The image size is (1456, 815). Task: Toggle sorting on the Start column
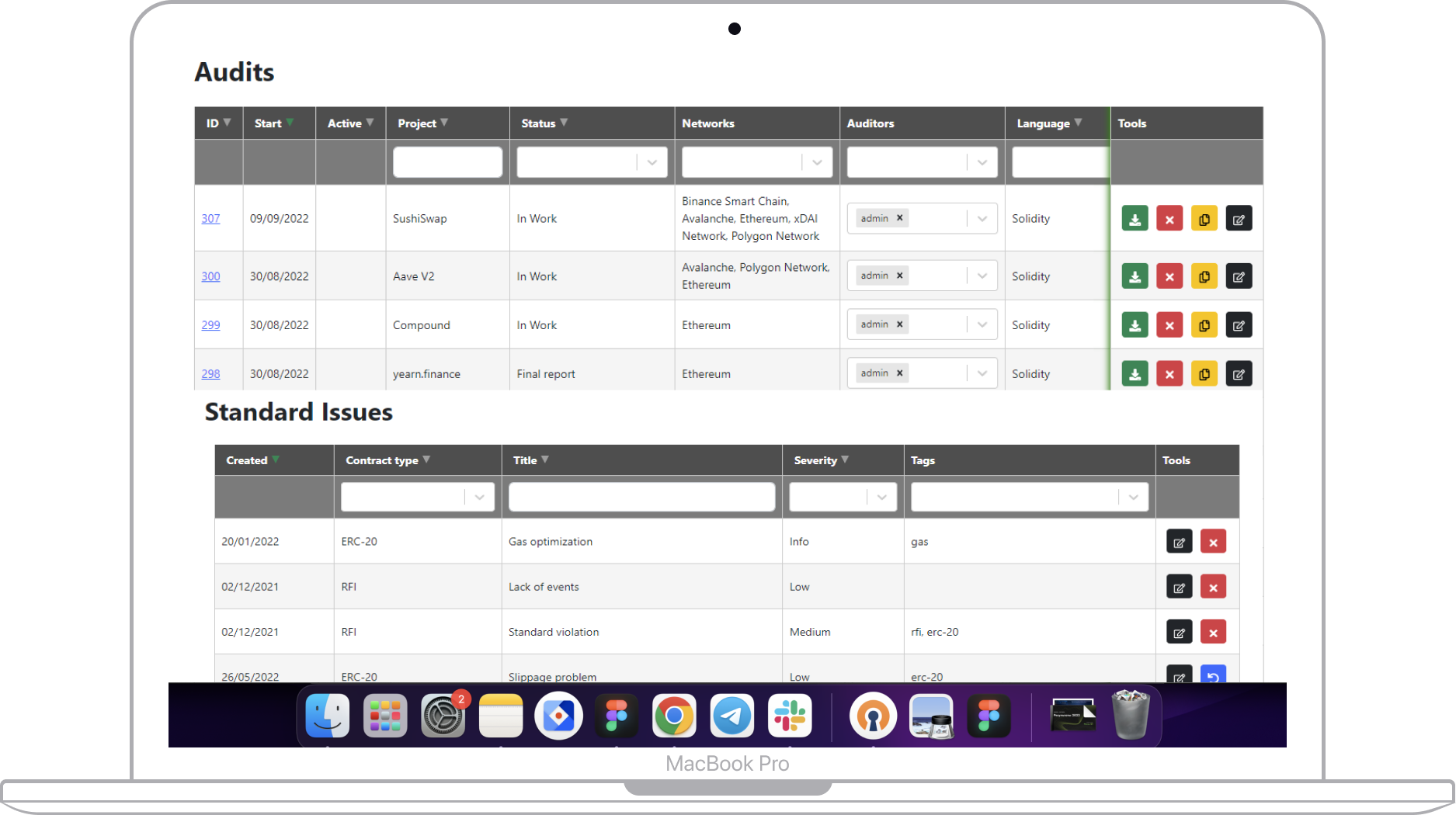290,122
